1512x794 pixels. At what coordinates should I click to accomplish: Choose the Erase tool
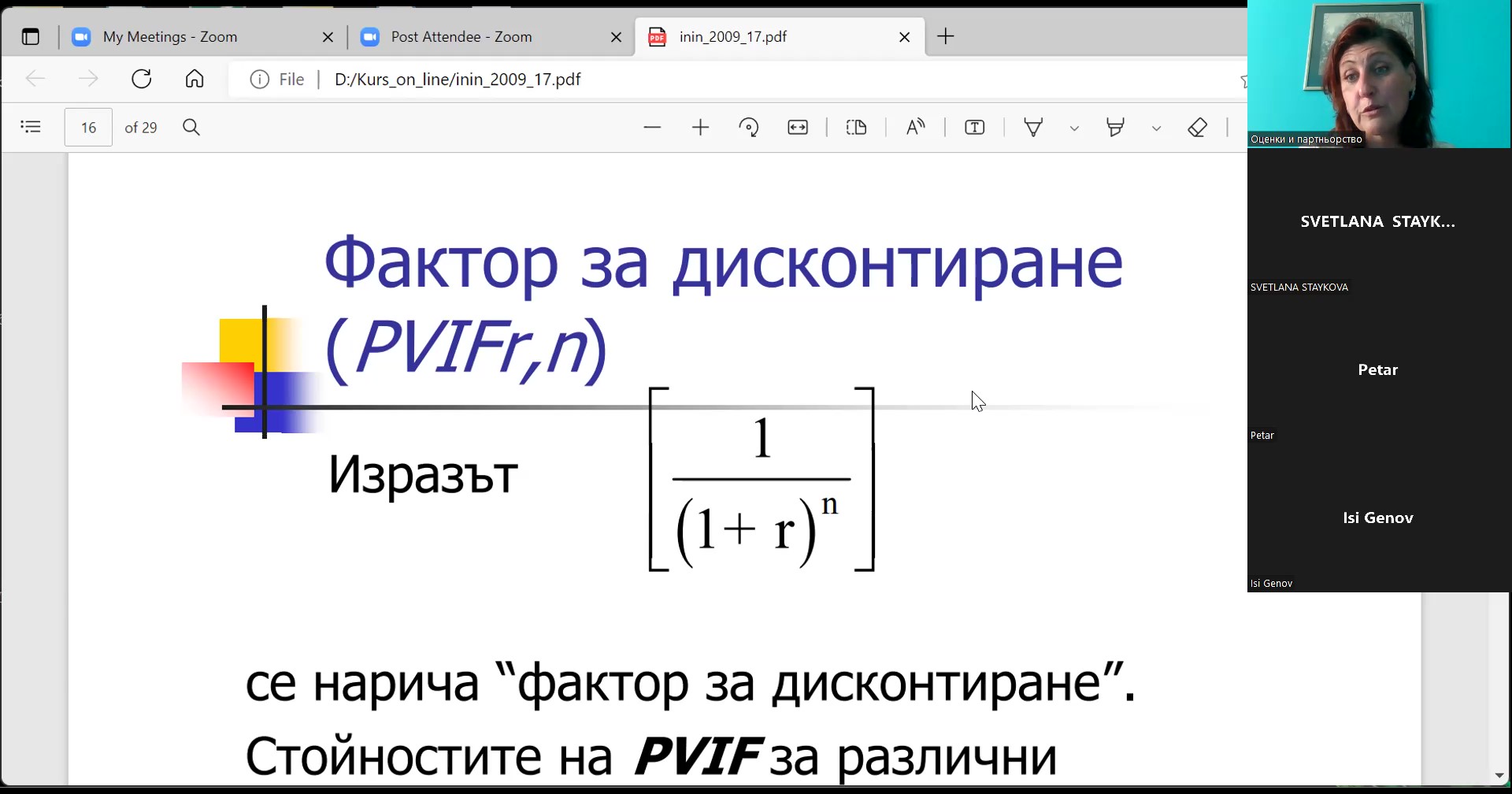coord(1198,128)
